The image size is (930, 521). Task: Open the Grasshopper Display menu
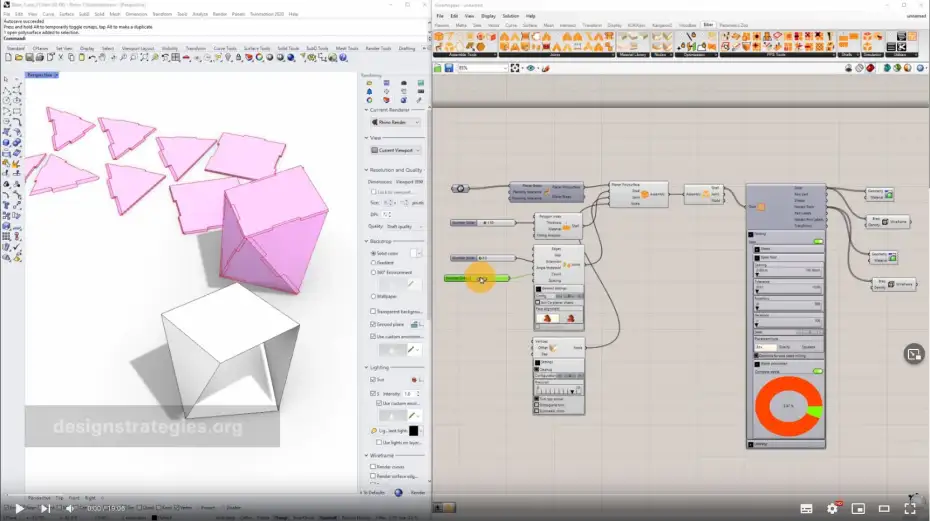click(x=488, y=16)
